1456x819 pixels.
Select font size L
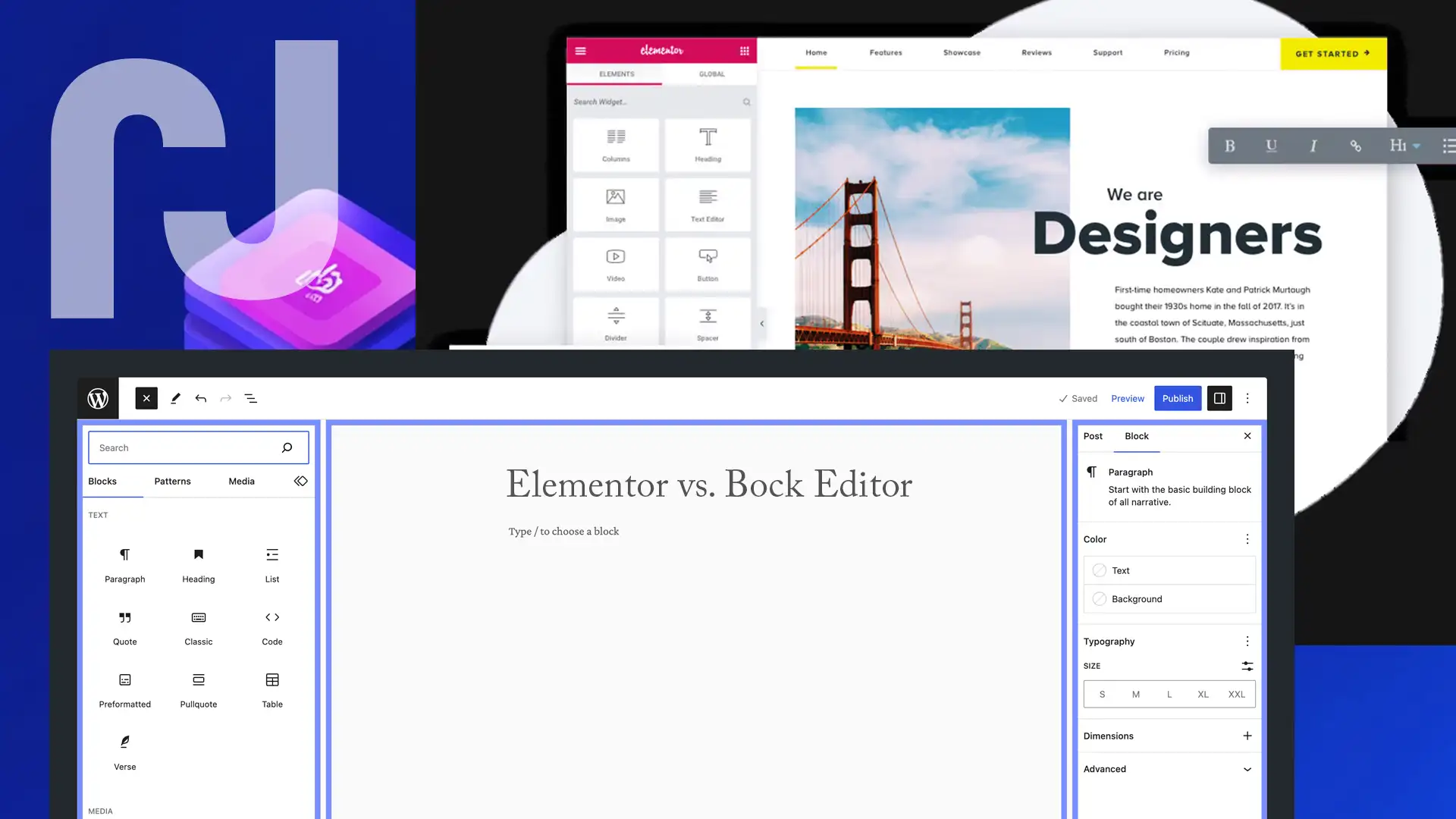tap(1169, 694)
